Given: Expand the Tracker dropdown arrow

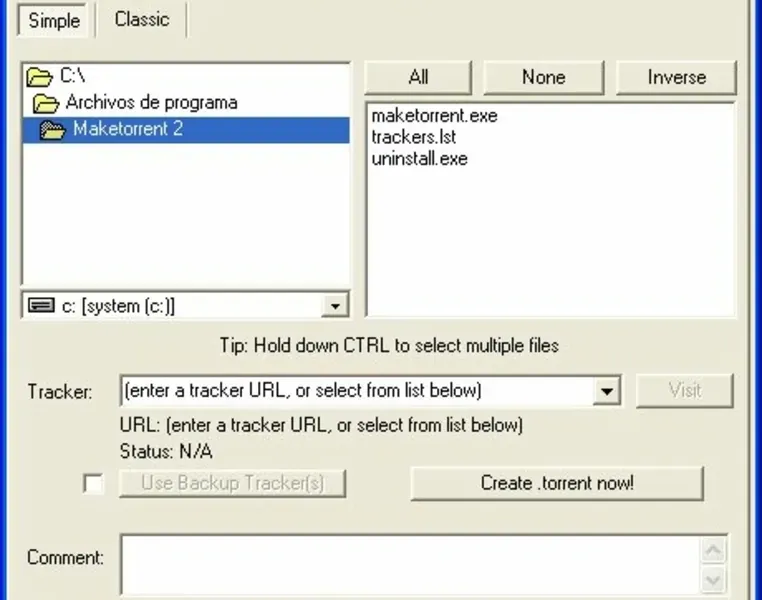Looking at the screenshot, I should [x=606, y=391].
